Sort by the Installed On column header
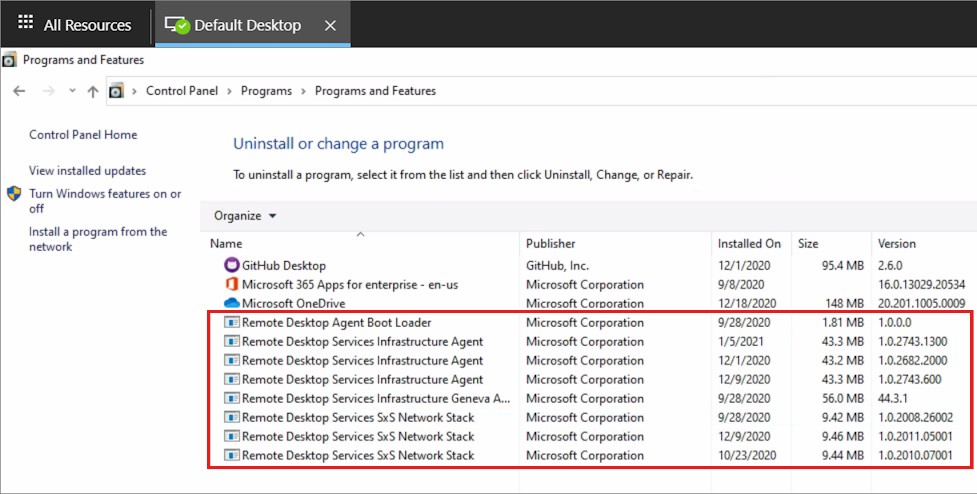977x494 pixels. point(751,244)
